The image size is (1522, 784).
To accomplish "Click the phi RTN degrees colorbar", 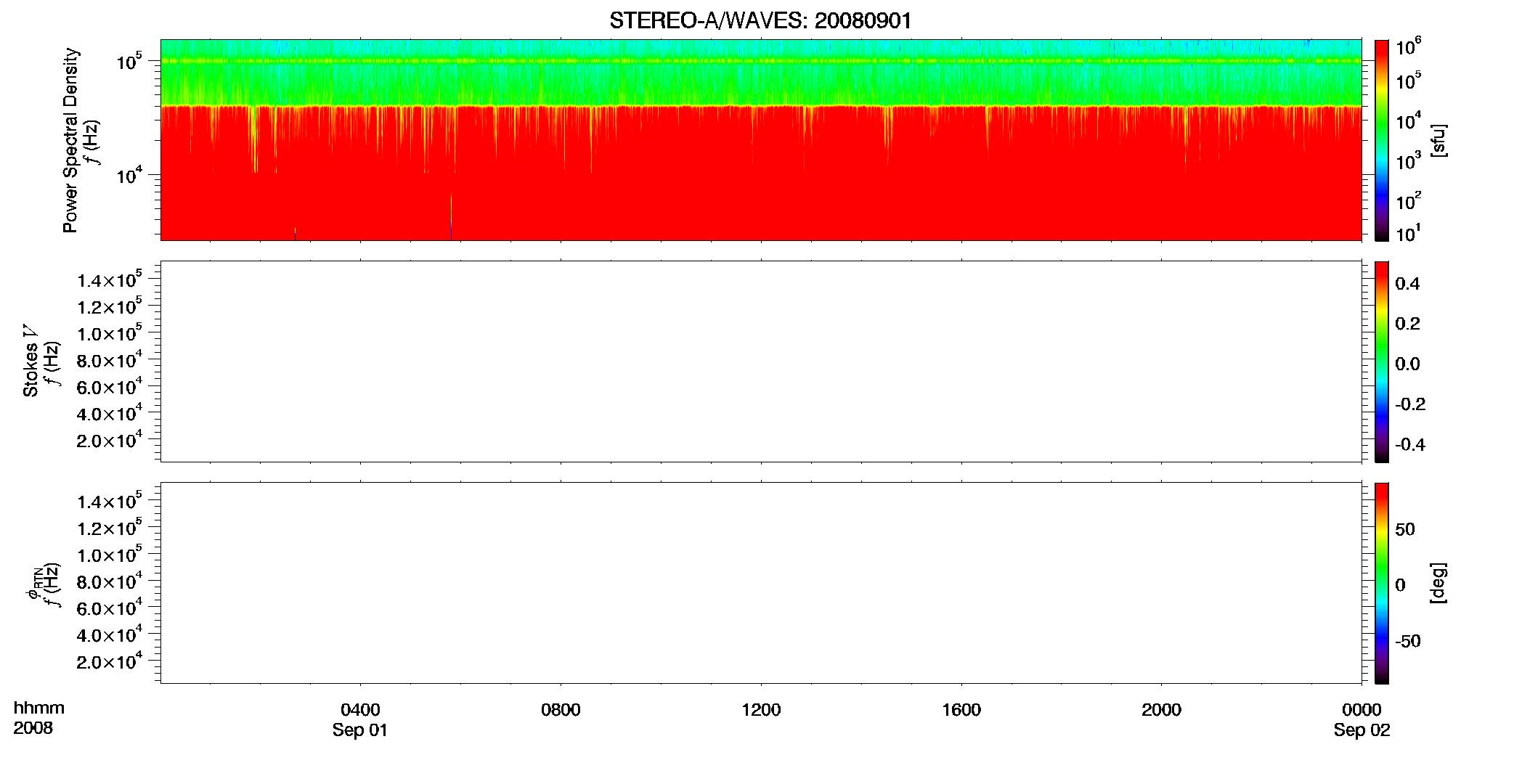I will 1382,583.
